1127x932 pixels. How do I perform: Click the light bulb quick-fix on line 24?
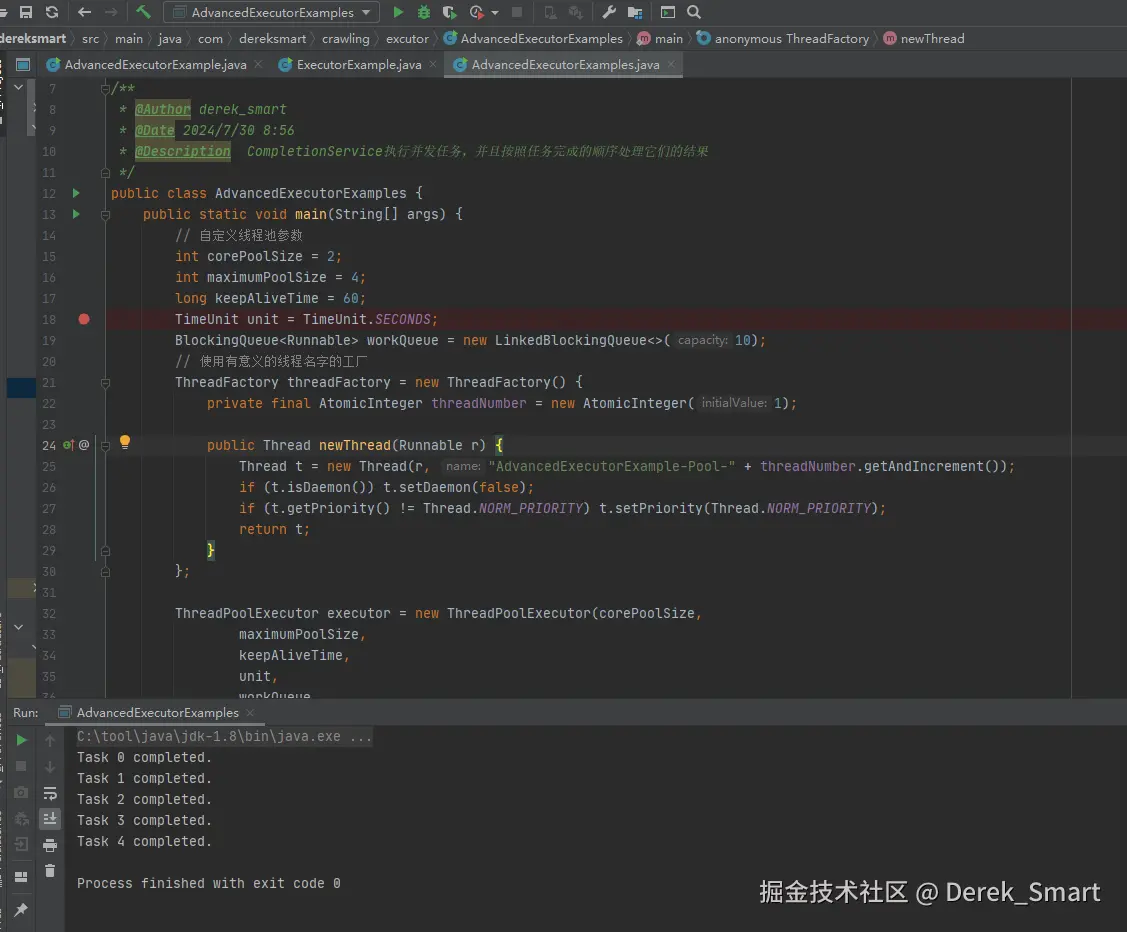tap(125, 442)
